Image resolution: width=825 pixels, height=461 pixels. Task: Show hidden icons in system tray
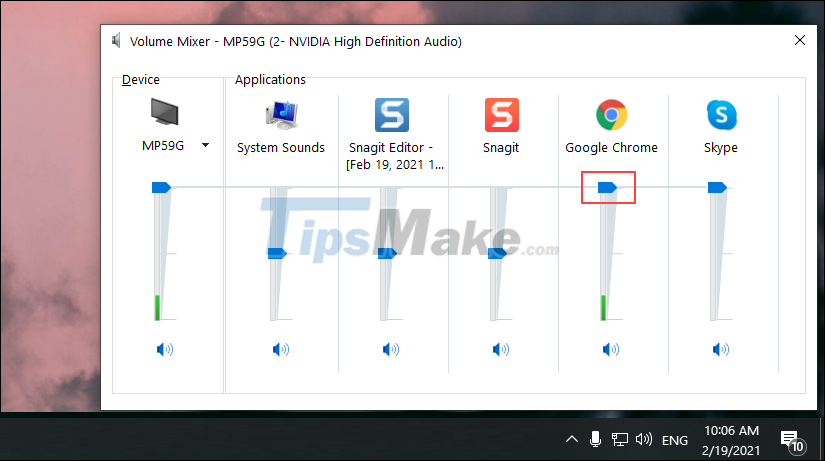click(x=572, y=439)
